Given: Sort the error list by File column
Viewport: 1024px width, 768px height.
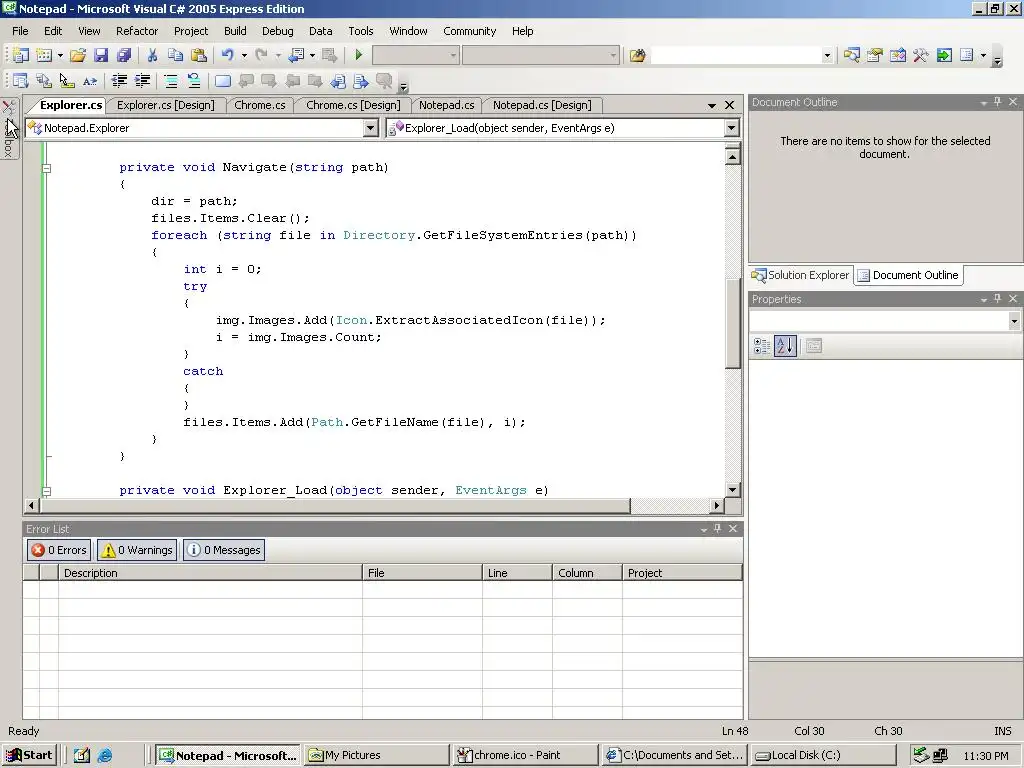Looking at the screenshot, I should click(x=423, y=573).
